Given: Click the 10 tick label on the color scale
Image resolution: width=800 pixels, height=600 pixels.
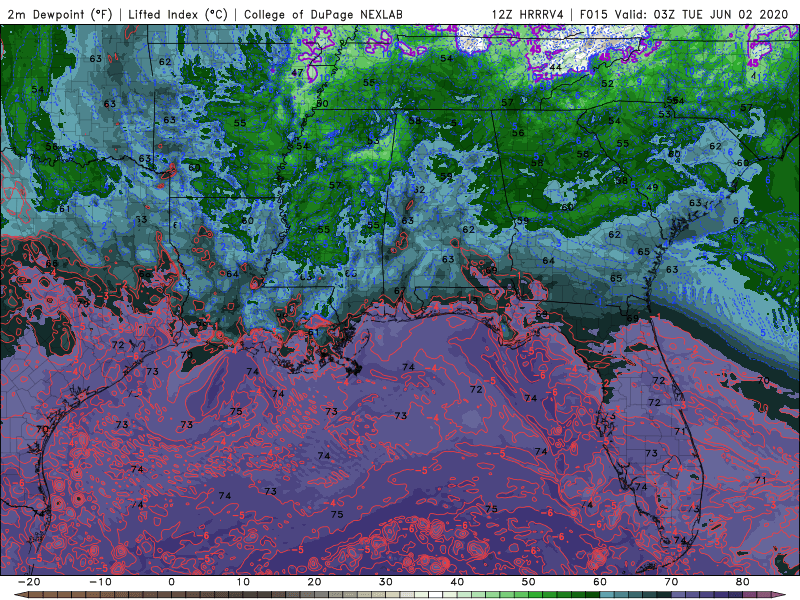Looking at the screenshot, I should (x=243, y=582).
